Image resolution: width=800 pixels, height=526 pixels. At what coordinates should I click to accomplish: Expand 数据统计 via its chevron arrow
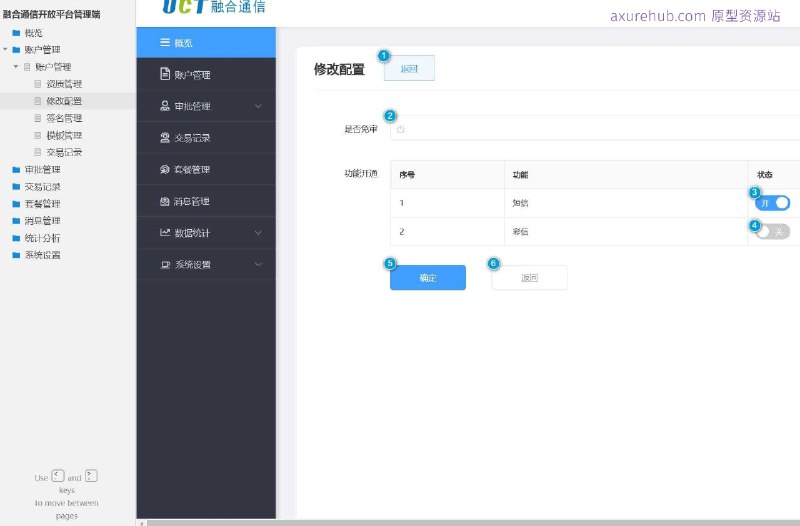coord(258,233)
